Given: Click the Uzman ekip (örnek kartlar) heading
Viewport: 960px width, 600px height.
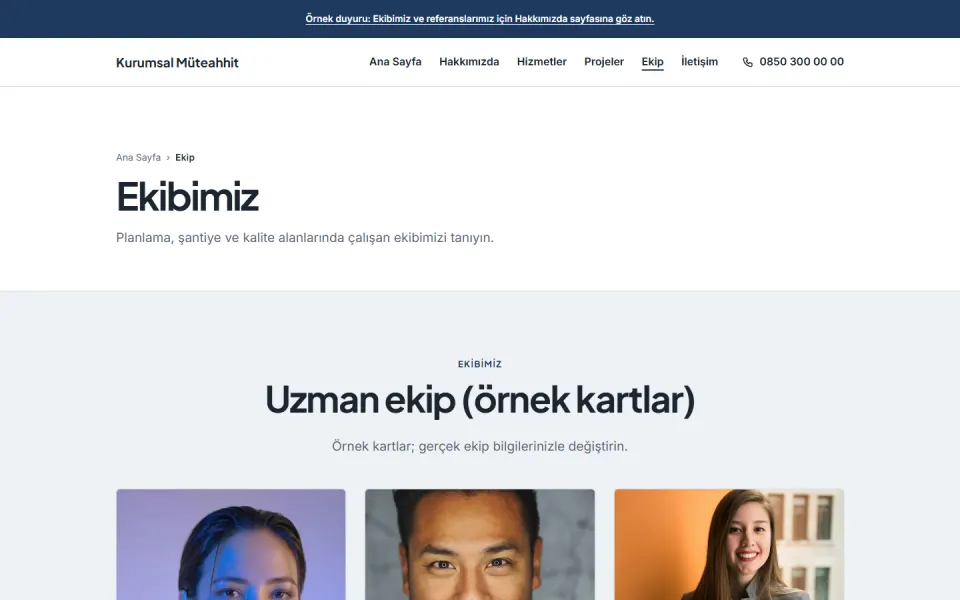Looking at the screenshot, I should [480, 400].
